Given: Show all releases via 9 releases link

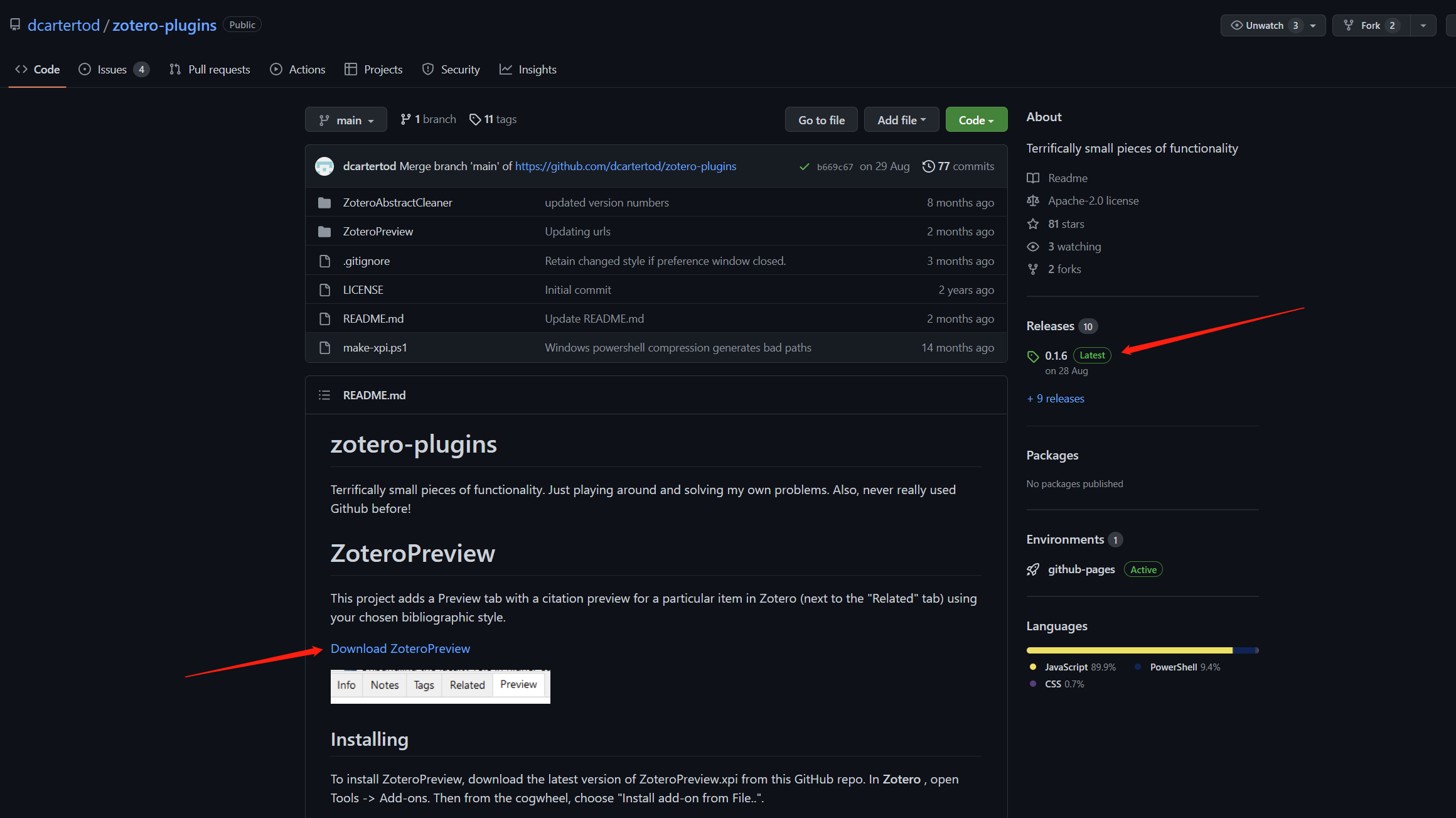Looking at the screenshot, I should [1055, 398].
